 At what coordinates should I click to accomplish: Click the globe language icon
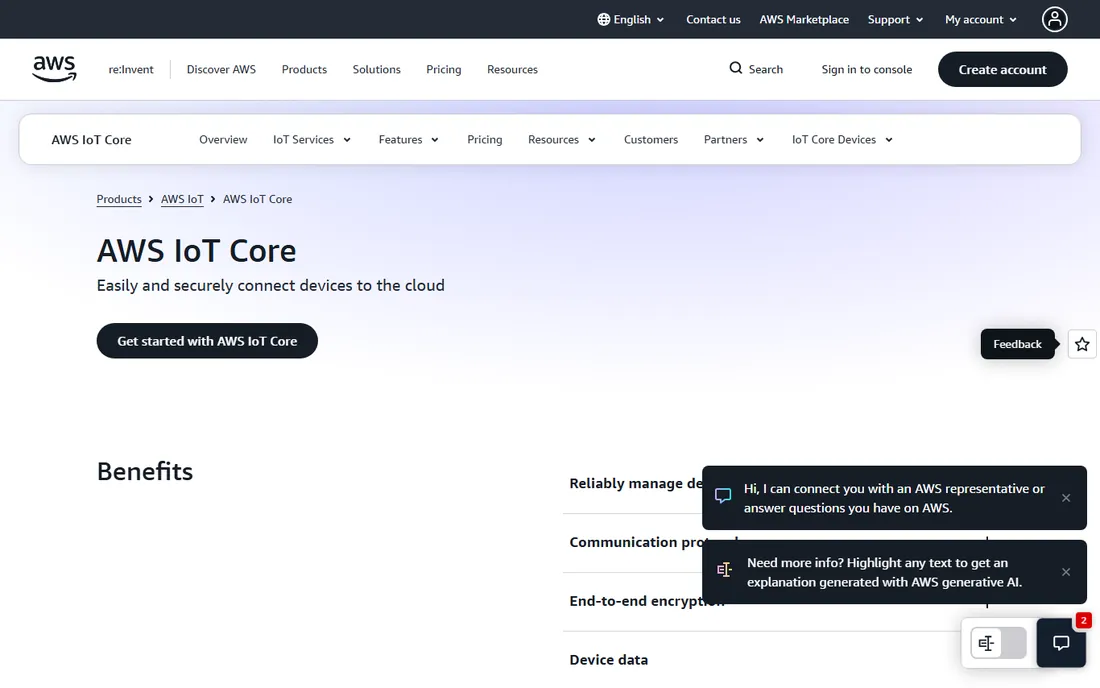coord(603,20)
